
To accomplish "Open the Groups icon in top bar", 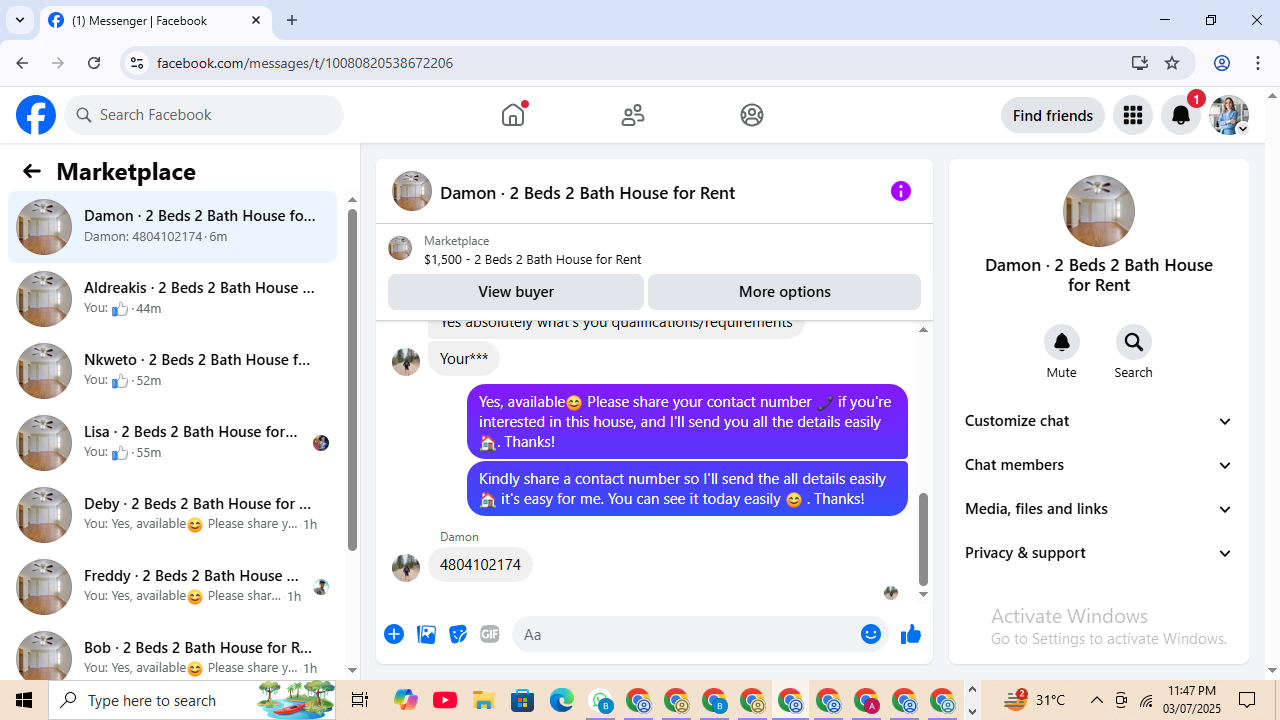I will click(x=752, y=115).
